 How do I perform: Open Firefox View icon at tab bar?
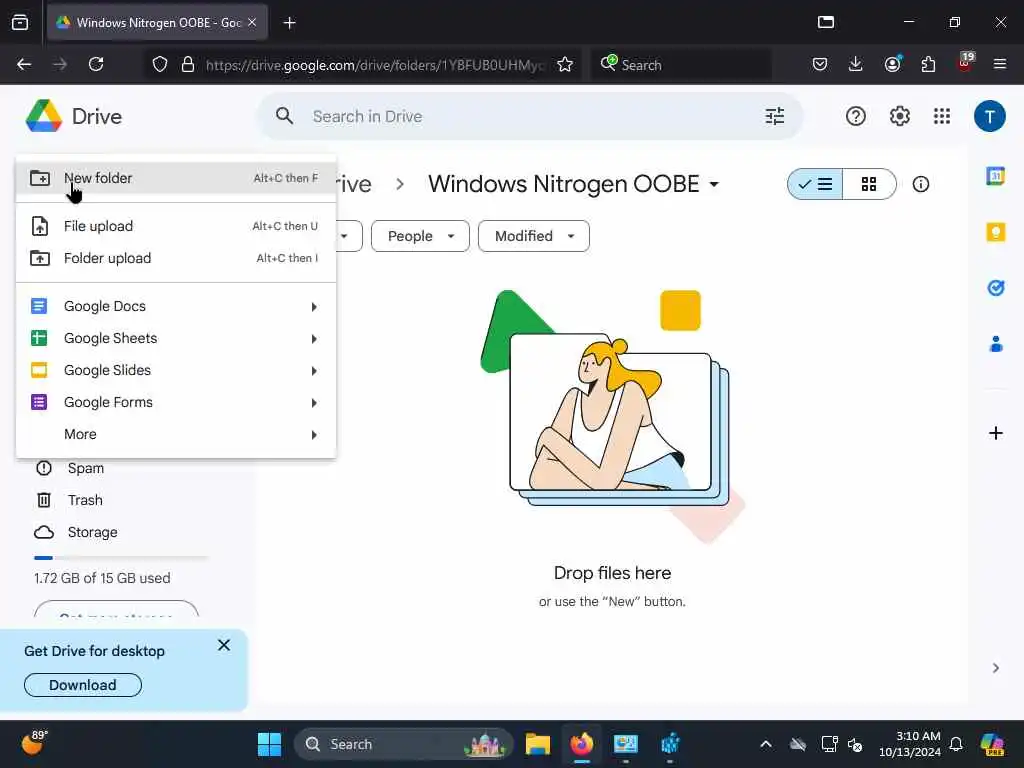(20, 22)
